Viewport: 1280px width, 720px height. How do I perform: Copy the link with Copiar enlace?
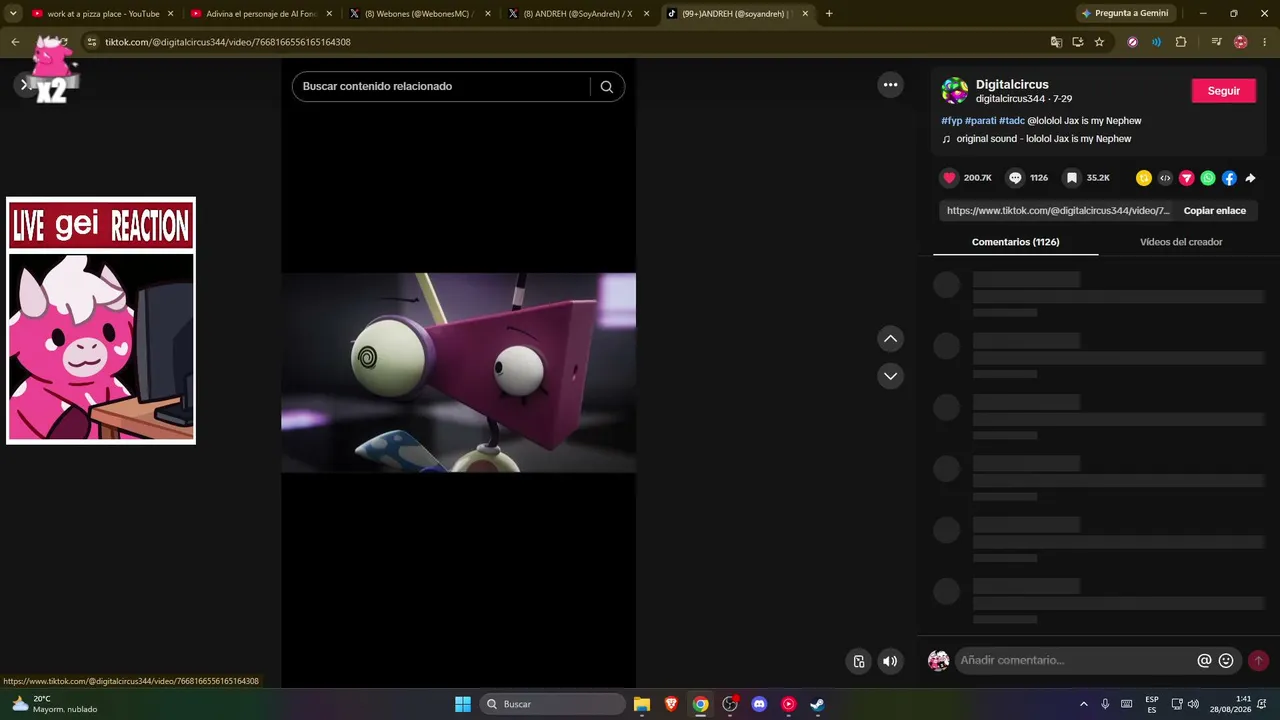1215,211
